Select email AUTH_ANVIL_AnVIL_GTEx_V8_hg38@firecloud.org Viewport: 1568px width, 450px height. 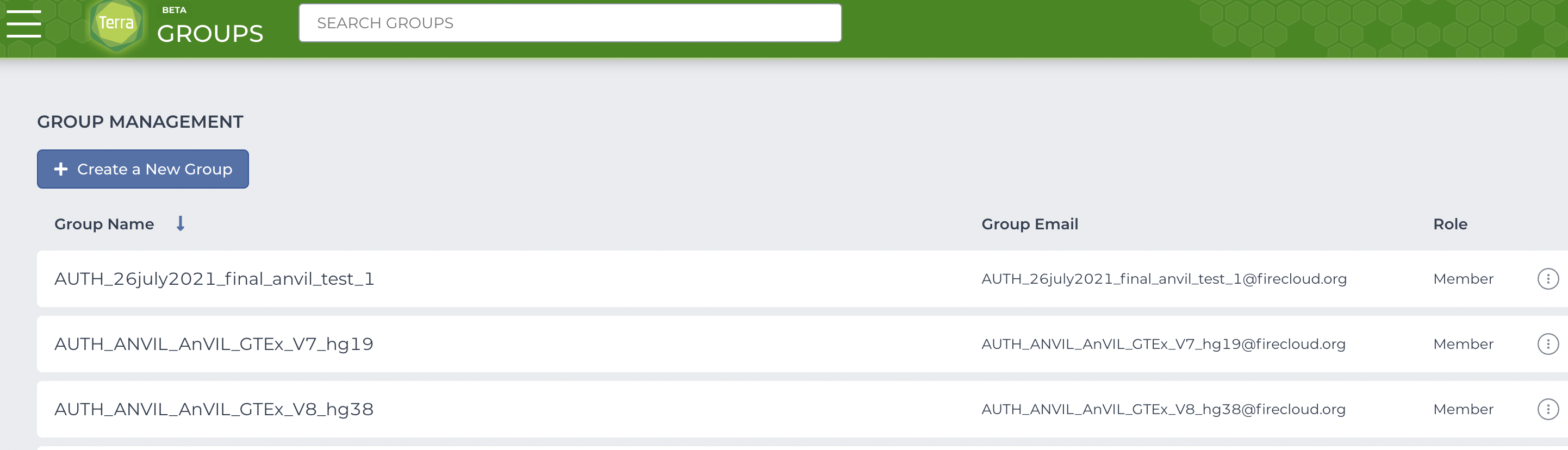tap(1163, 409)
